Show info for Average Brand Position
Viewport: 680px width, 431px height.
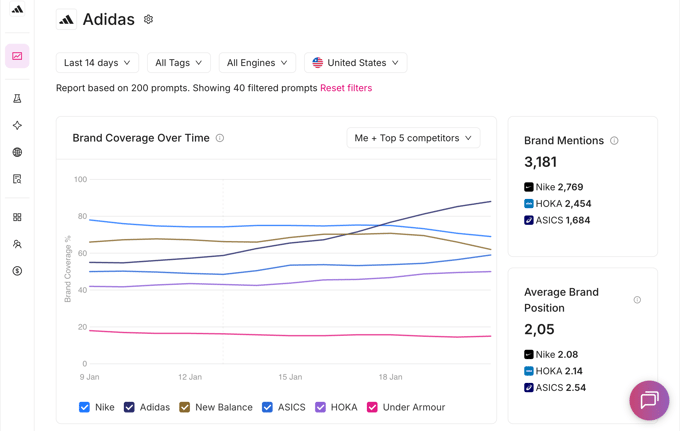pyautogui.click(x=637, y=300)
